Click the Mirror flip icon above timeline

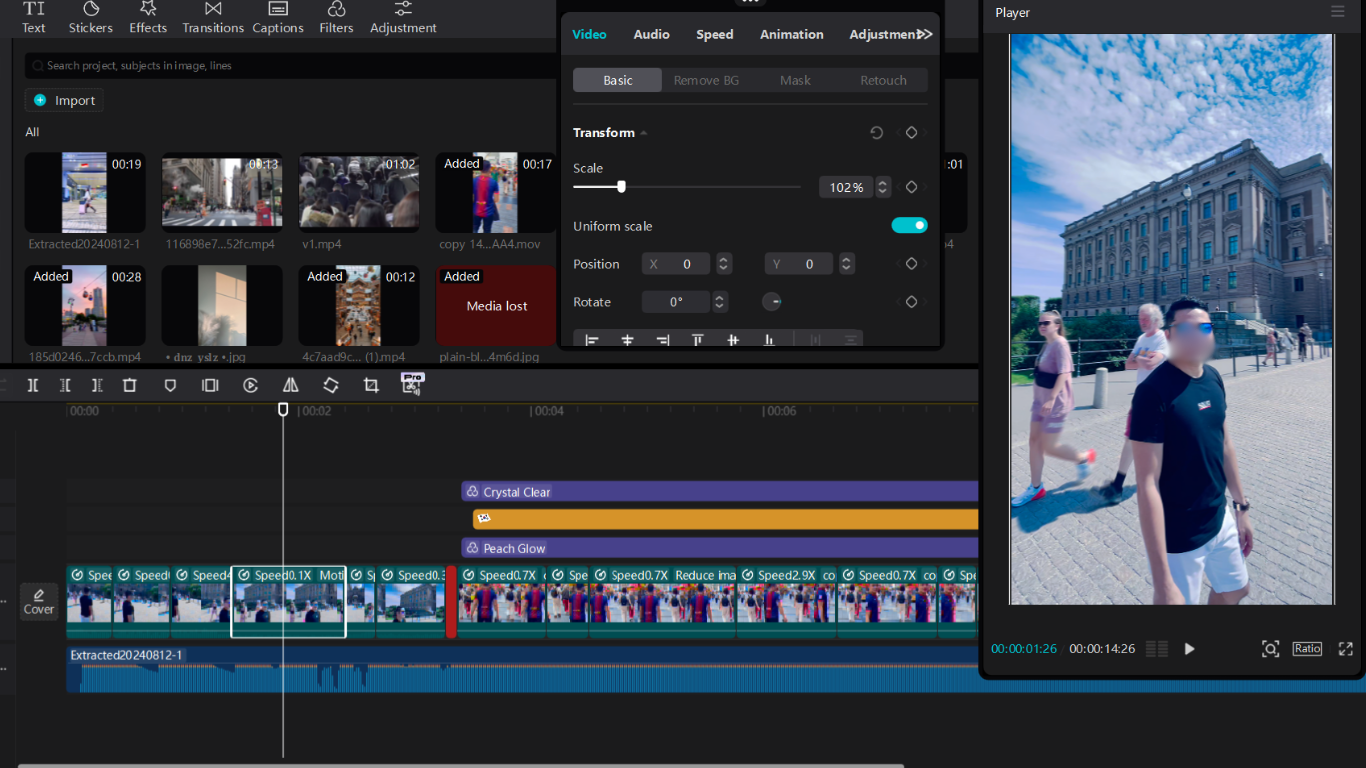coord(290,385)
